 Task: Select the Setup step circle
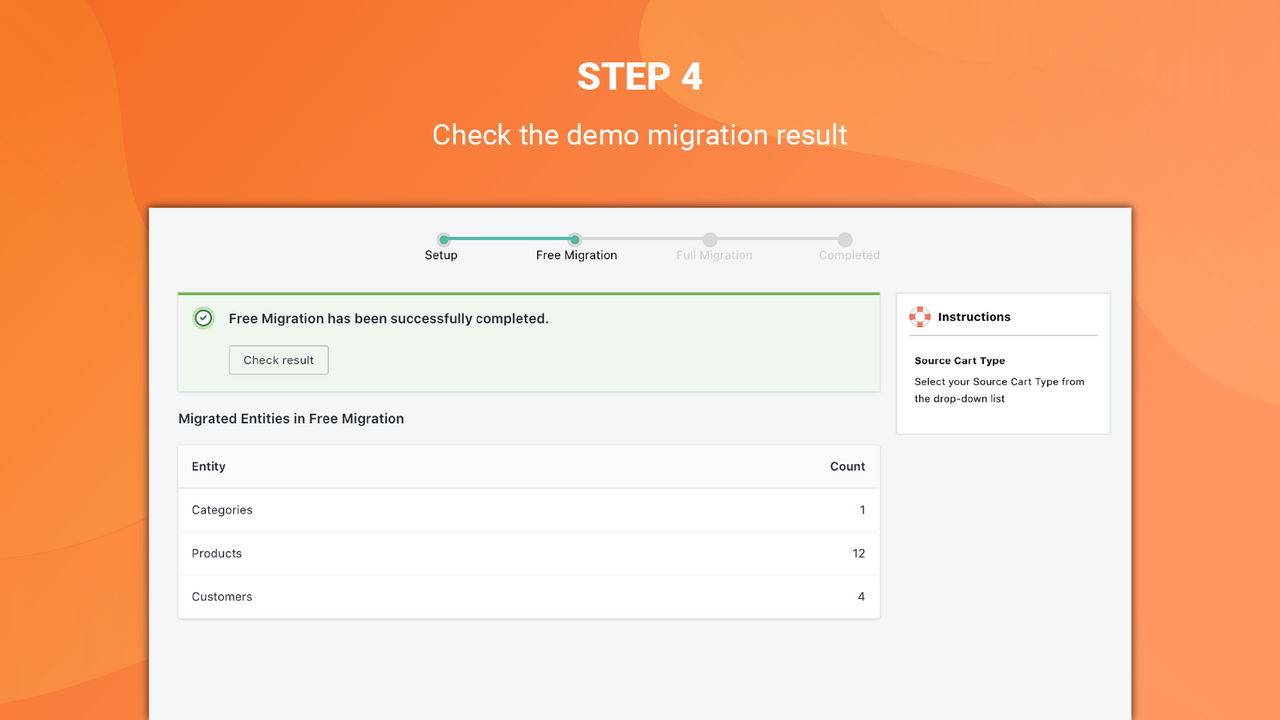(441, 240)
